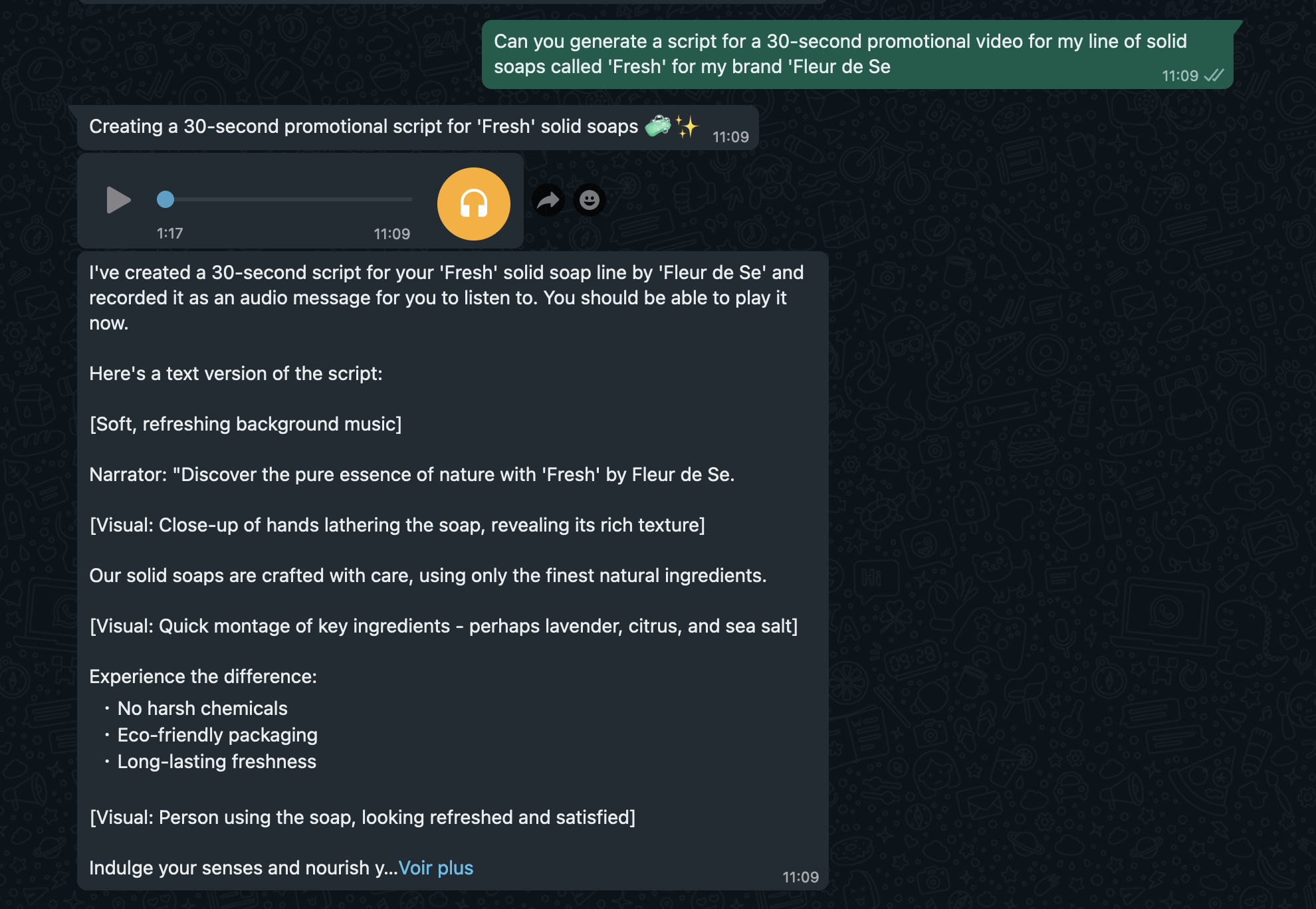This screenshot has height=909, width=1316.
Task: Click the sparkles emoji in status message
Action: click(x=687, y=126)
